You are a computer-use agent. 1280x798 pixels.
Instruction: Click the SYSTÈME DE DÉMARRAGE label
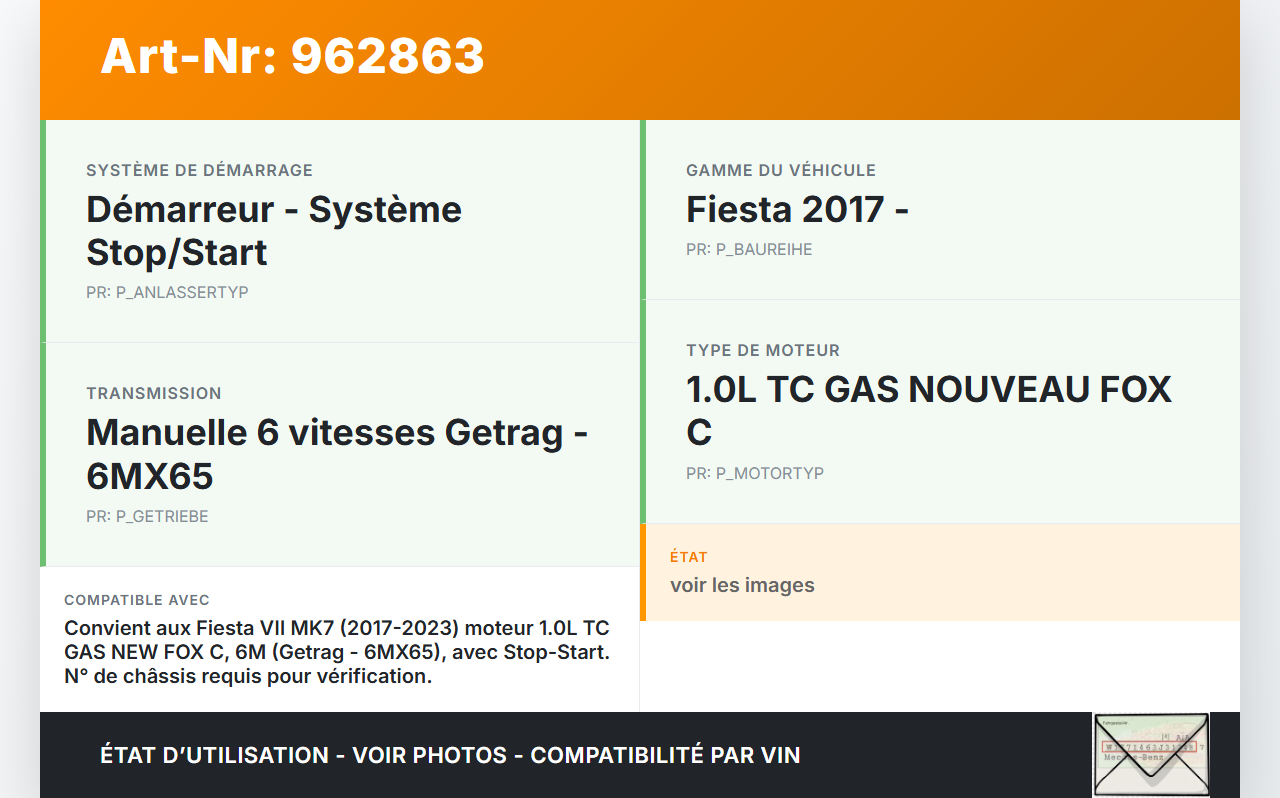point(199,170)
